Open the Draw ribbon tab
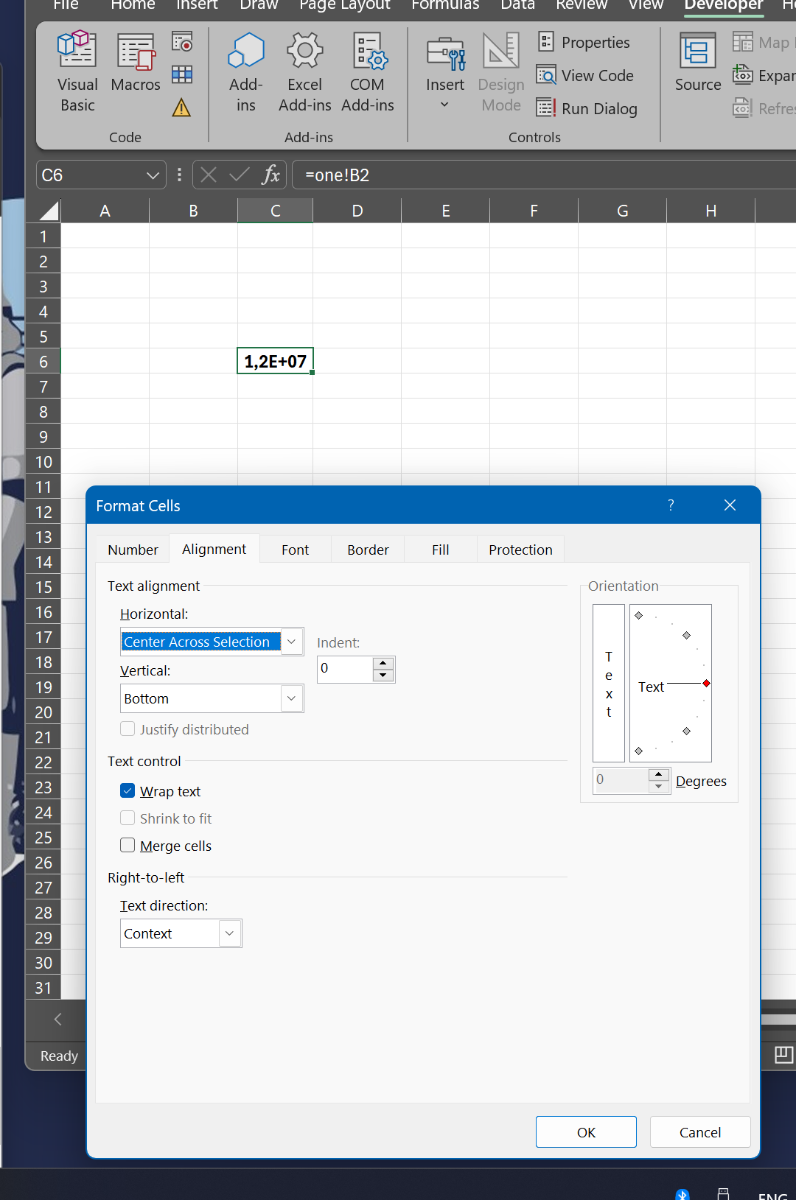 click(259, 5)
